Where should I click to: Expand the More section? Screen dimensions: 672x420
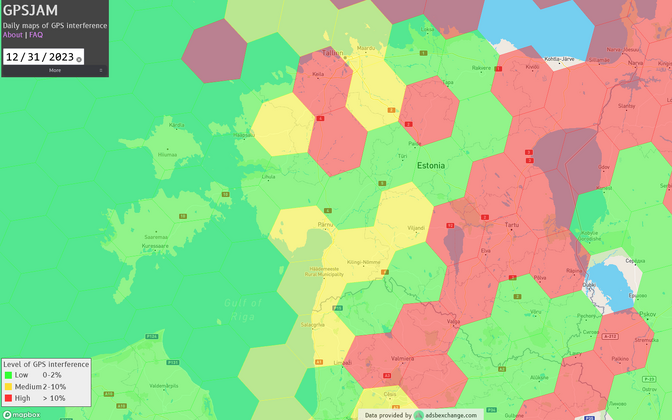[x=54, y=70]
